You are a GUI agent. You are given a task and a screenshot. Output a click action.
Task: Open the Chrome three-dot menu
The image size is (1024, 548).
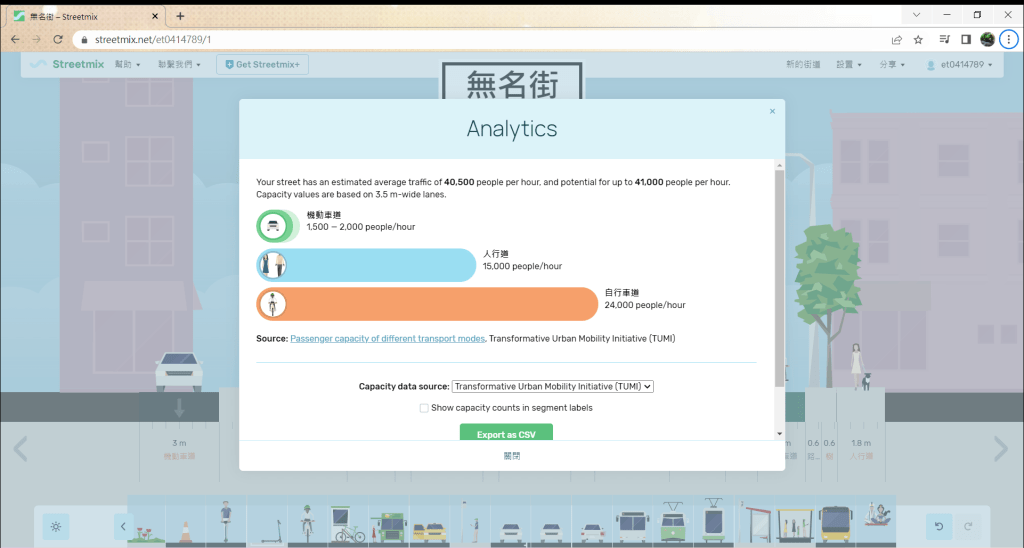click(x=1008, y=40)
